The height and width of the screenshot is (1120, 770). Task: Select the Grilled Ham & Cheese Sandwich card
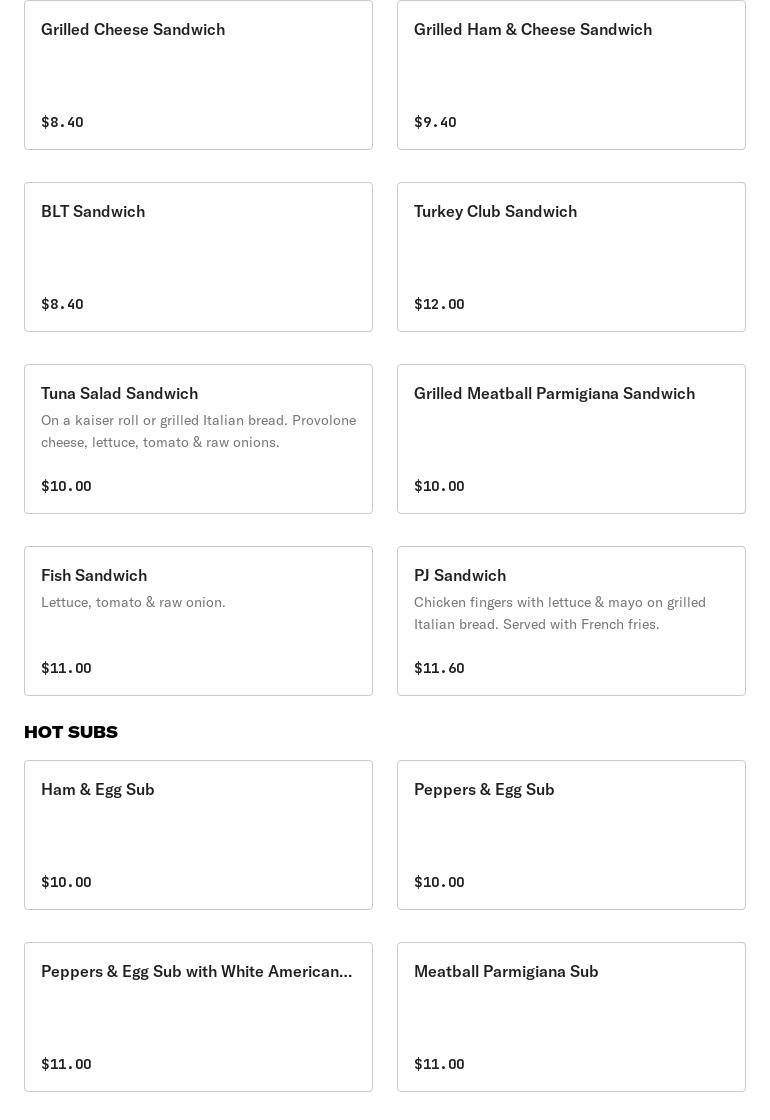571,75
